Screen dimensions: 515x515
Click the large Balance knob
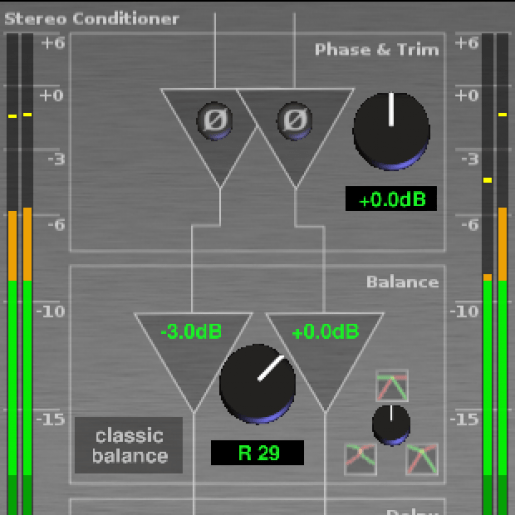[257, 384]
